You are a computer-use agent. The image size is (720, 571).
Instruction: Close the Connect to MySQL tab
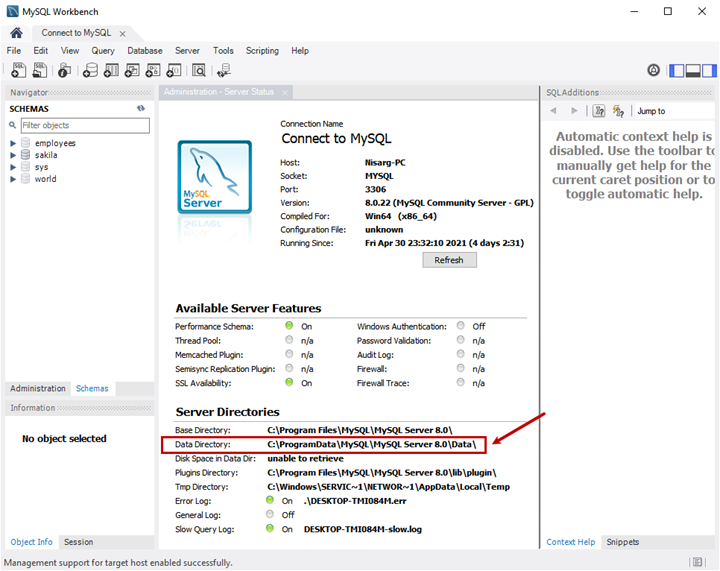123,34
